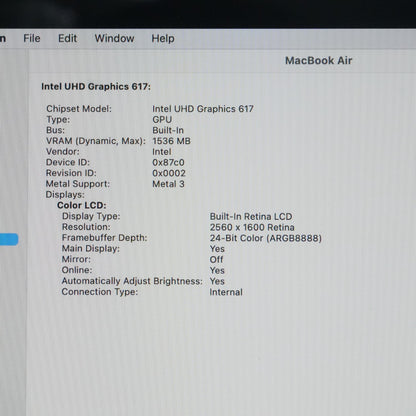Select the Device ID value 0x87c0
Image resolution: width=416 pixels, height=416 pixels.
(x=168, y=162)
